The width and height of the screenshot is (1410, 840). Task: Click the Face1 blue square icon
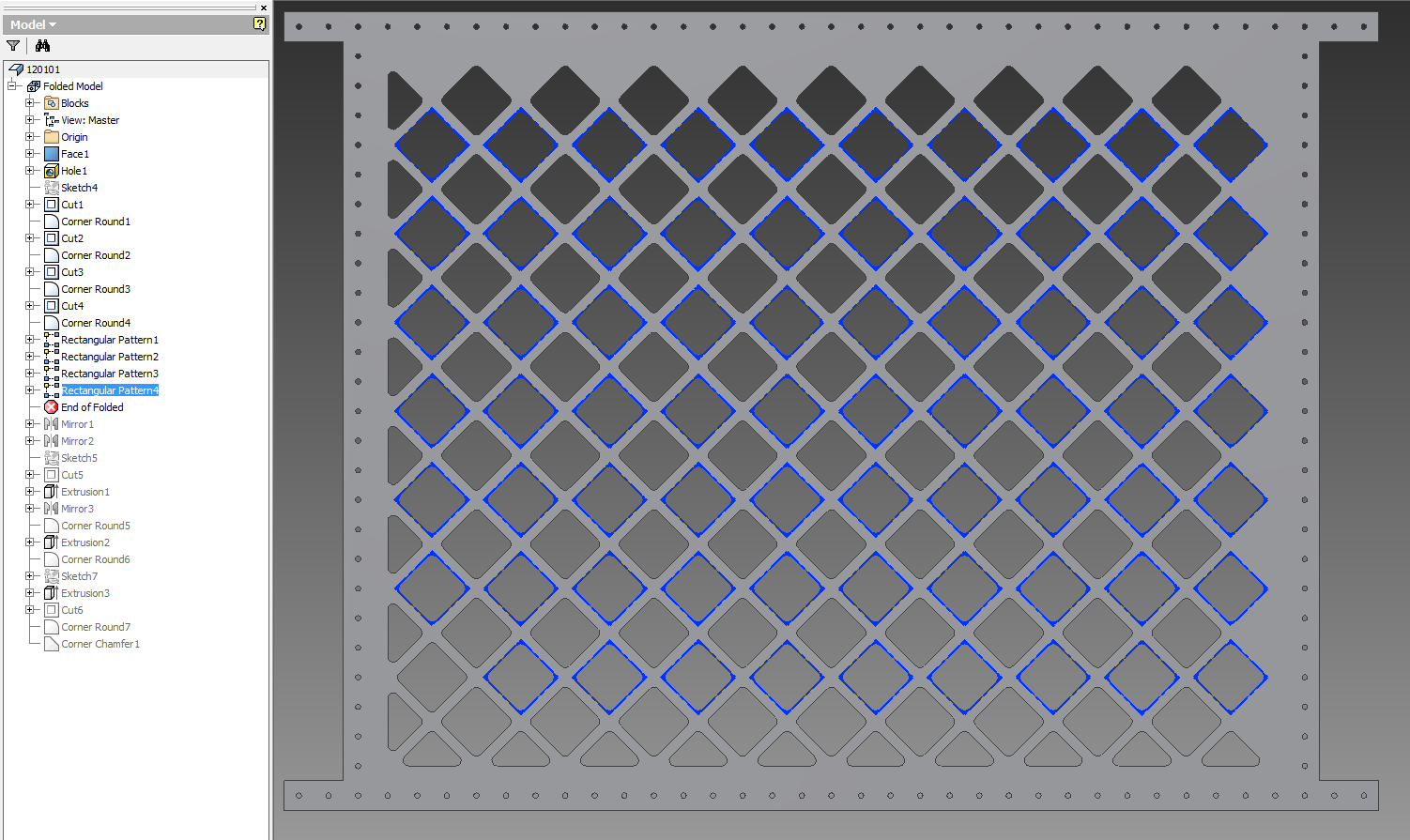(52, 154)
